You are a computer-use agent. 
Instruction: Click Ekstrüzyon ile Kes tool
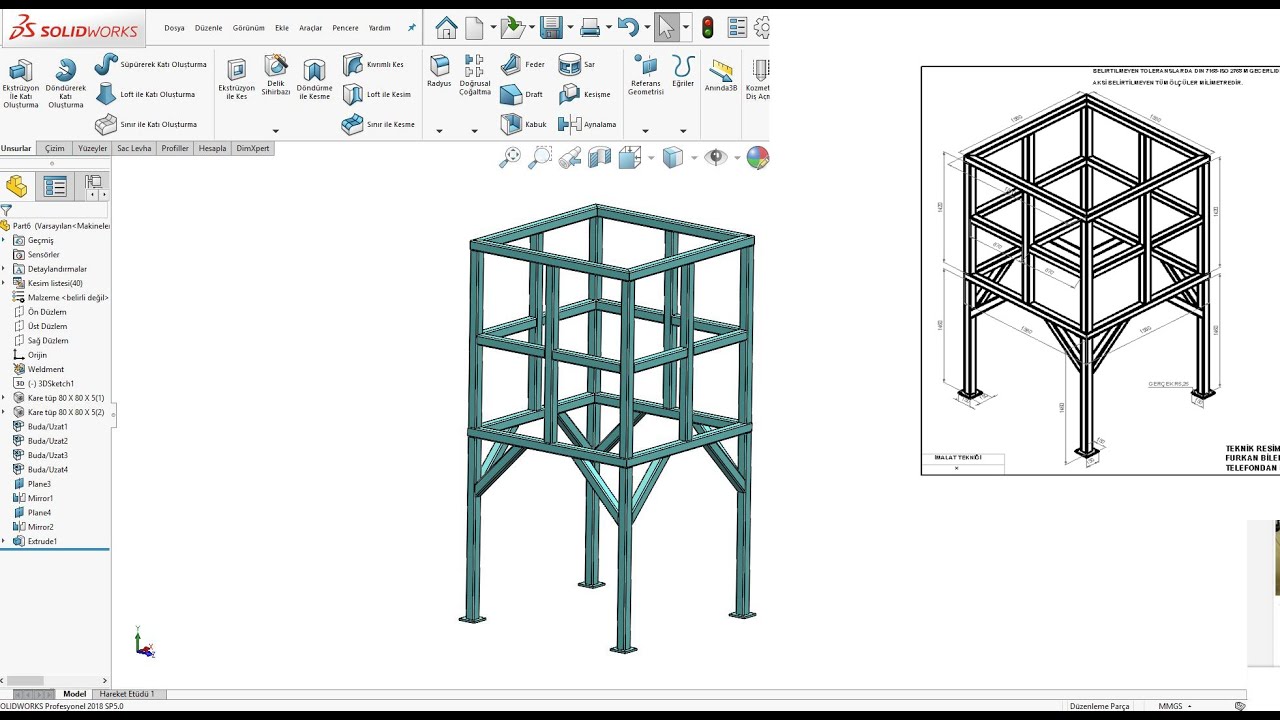237,80
